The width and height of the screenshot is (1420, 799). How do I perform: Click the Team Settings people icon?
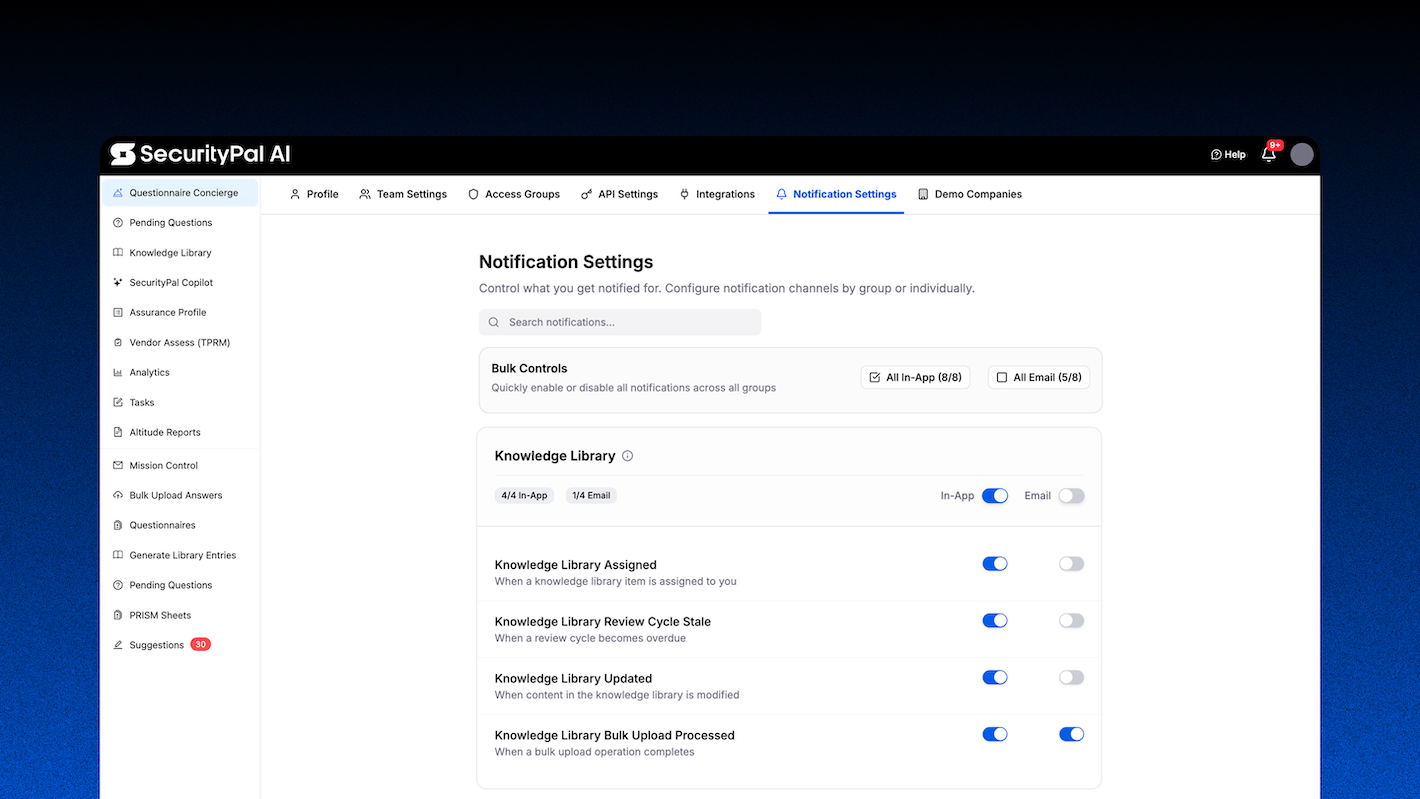[x=365, y=194]
